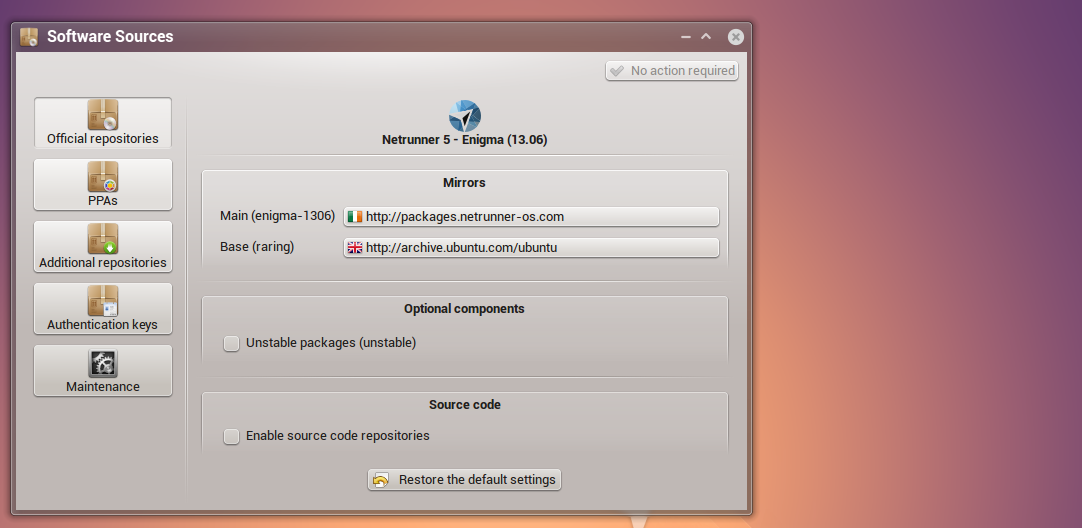Click the No action required button
The height and width of the screenshot is (528, 1082).
coord(672,71)
